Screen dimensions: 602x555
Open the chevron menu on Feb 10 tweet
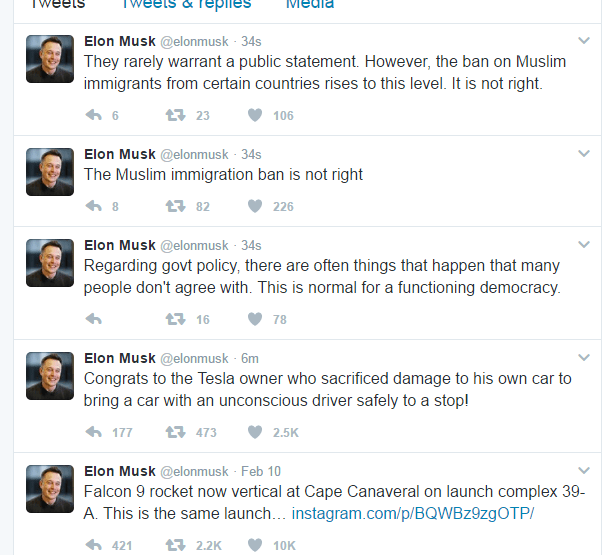coord(584,470)
